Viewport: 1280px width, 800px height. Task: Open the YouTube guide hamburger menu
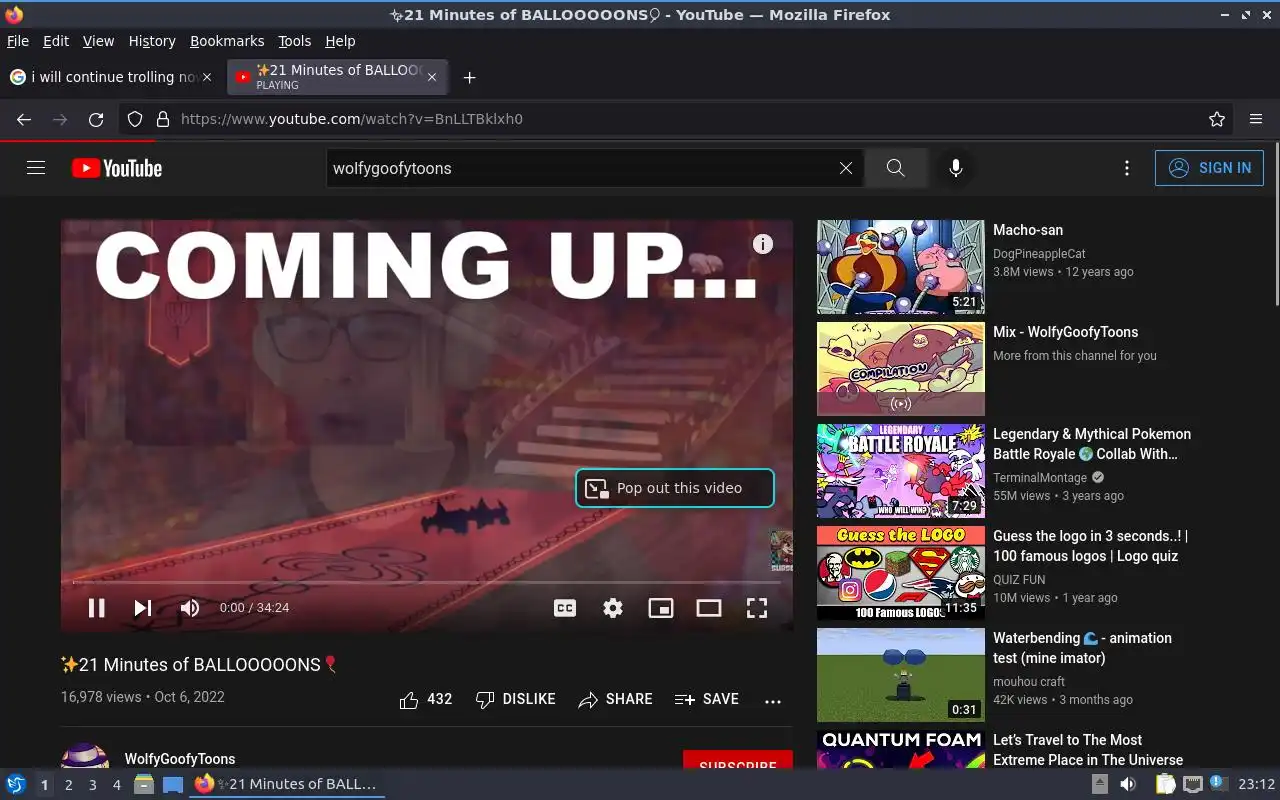pyautogui.click(x=36, y=168)
